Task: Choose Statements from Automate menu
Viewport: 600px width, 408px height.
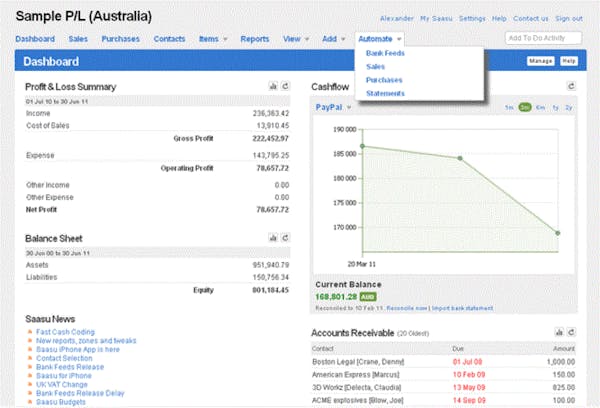Action: [x=385, y=93]
